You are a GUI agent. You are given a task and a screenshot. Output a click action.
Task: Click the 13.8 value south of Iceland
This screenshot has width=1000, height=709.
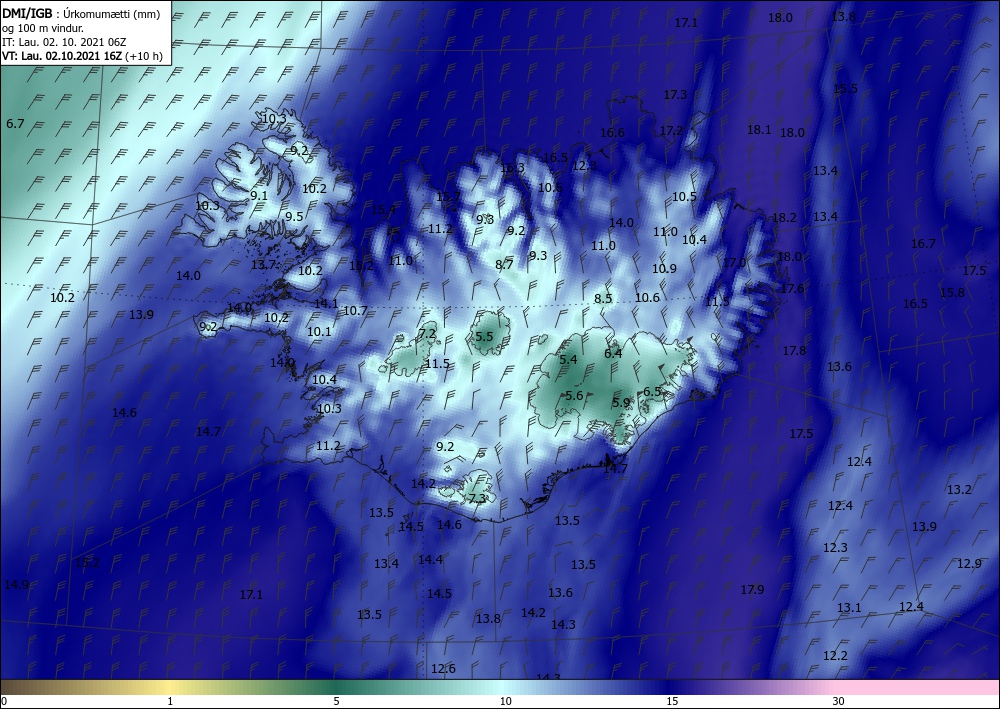coord(489,619)
